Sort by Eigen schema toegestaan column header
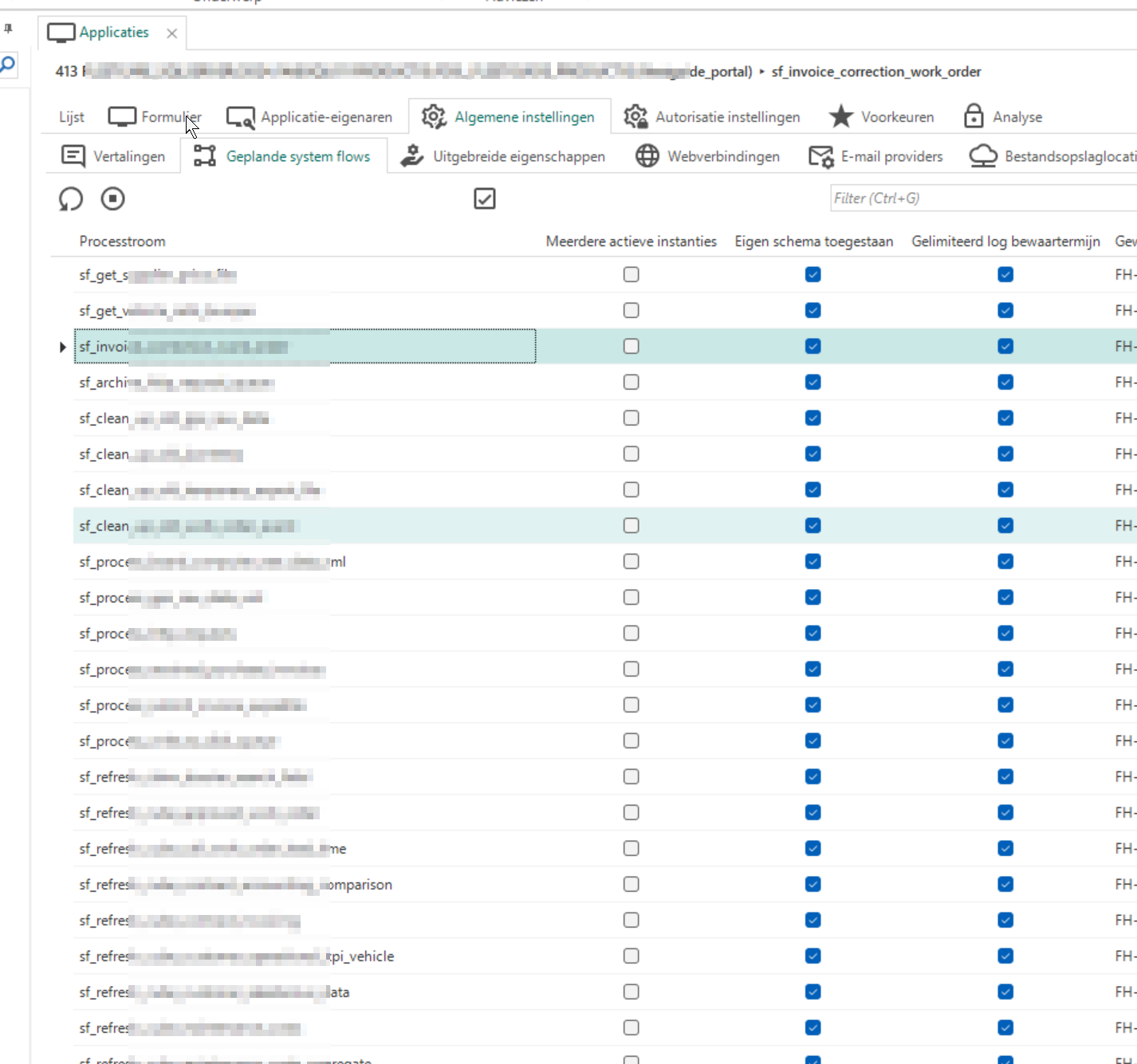Screen dimensions: 1137x1064 814,241
